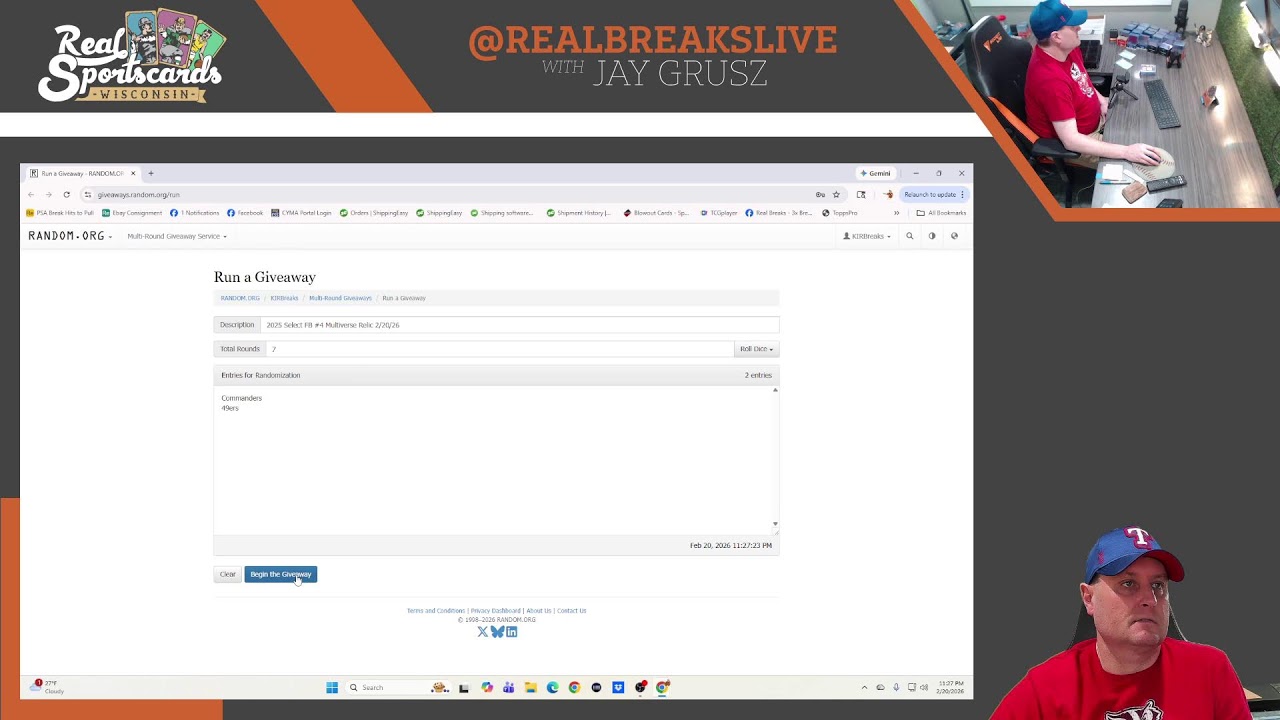Open File Explorer from the taskbar
This screenshot has width=1280, height=720.
click(531, 688)
